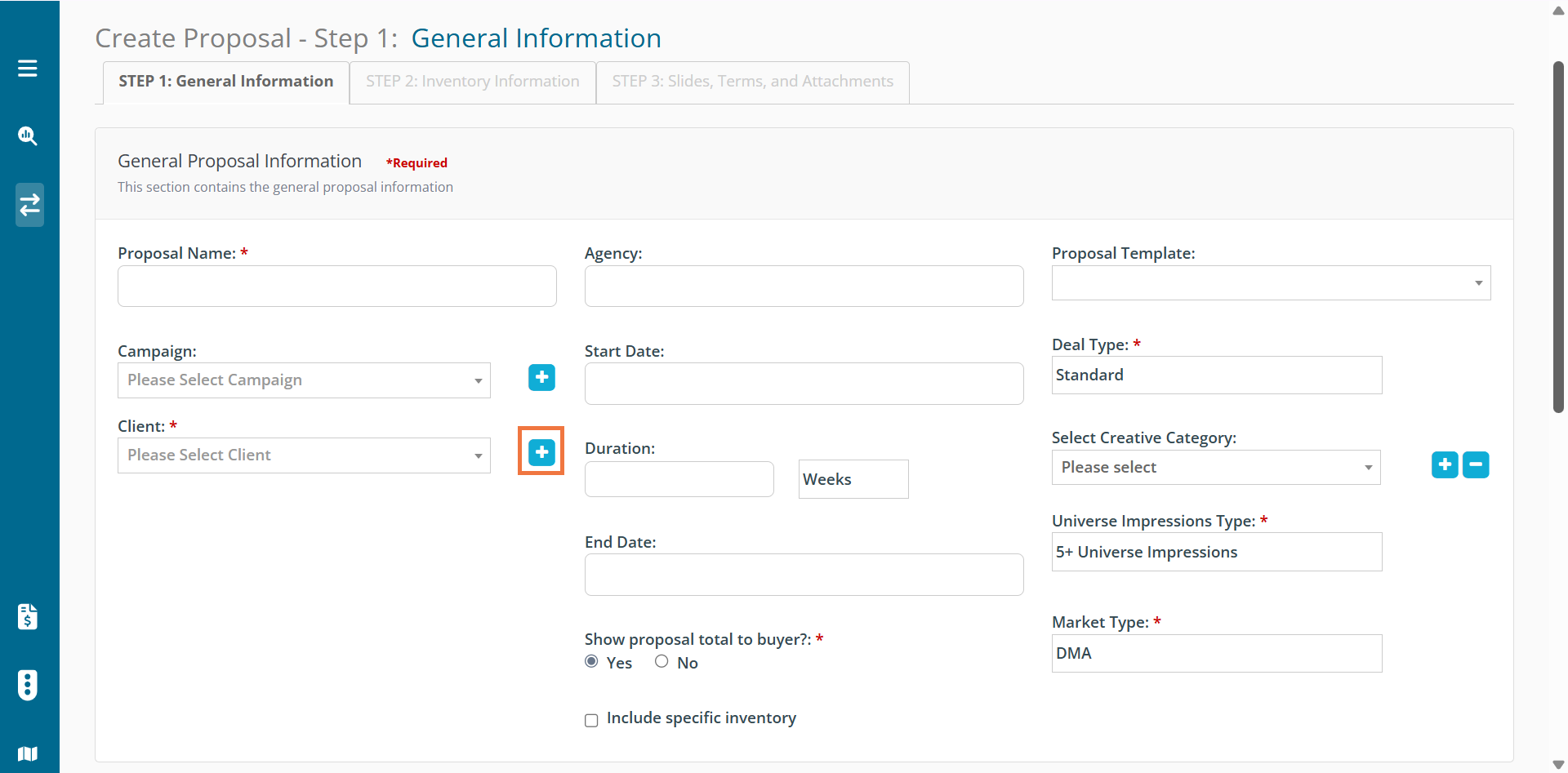This screenshot has height=773, width=1568.
Task: Open the Please Select Client dropdown
Action: click(x=304, y=455)
